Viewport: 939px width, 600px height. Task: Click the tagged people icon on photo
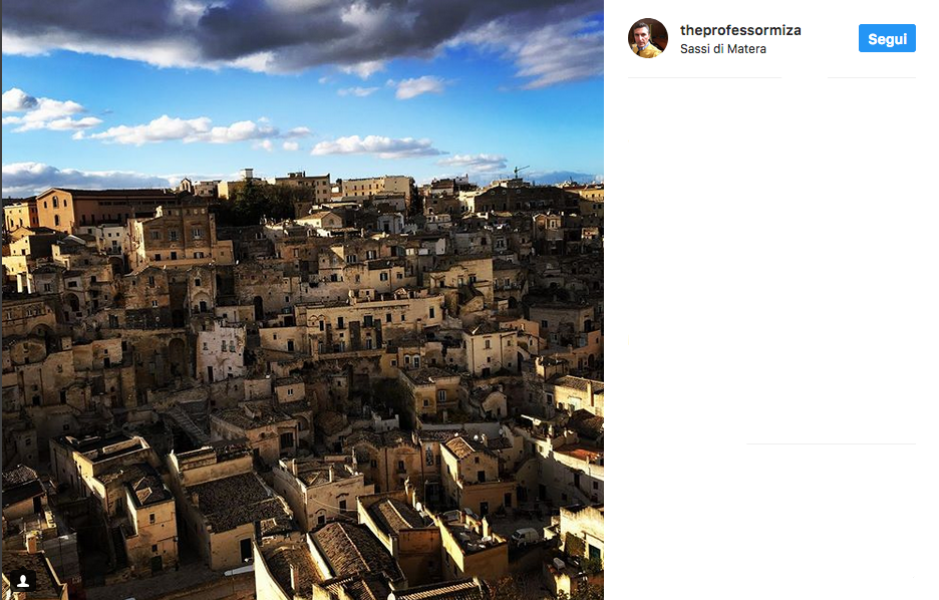coord(23,580)
